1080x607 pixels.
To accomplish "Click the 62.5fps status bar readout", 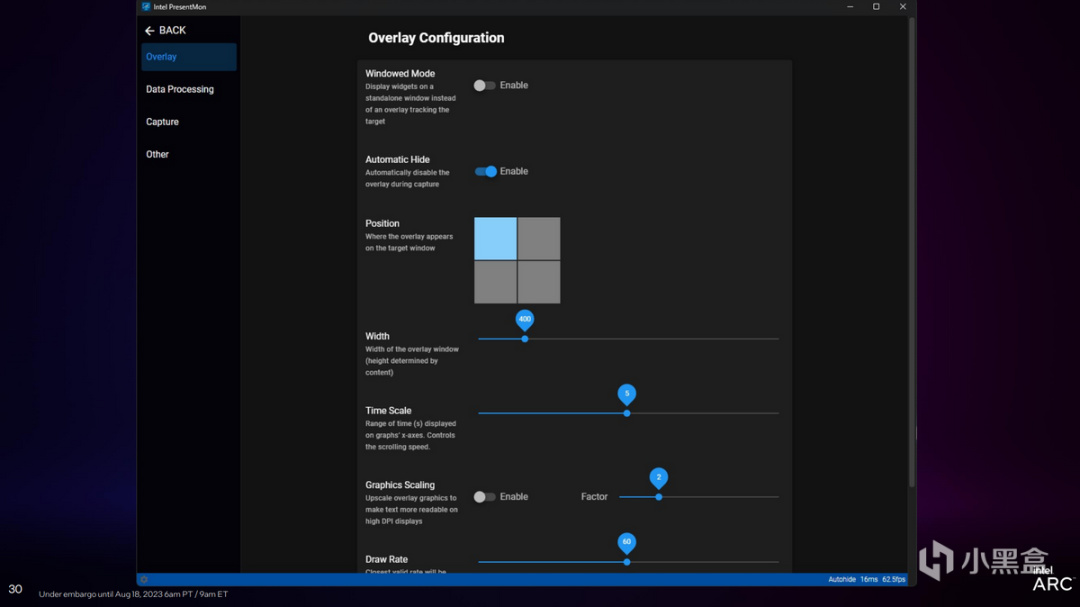I will (894, 579).
